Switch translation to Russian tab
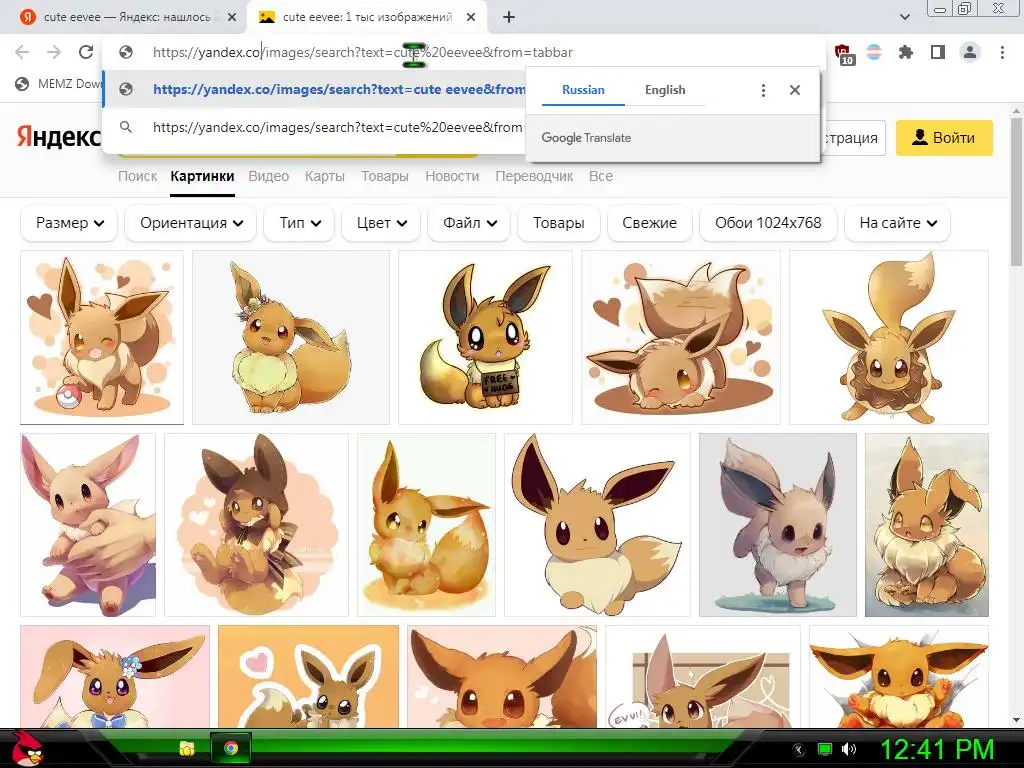The height and width of the screenshot is (768, 1024). pyautogui.click(x=583, y=90)
